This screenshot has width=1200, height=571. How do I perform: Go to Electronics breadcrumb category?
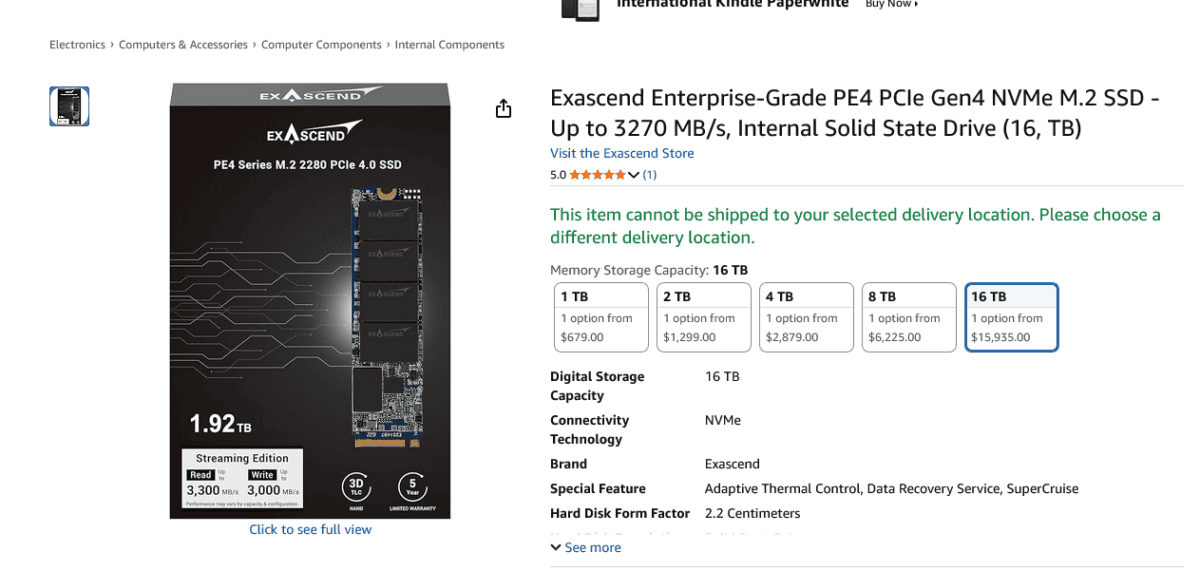click(77, 45)
